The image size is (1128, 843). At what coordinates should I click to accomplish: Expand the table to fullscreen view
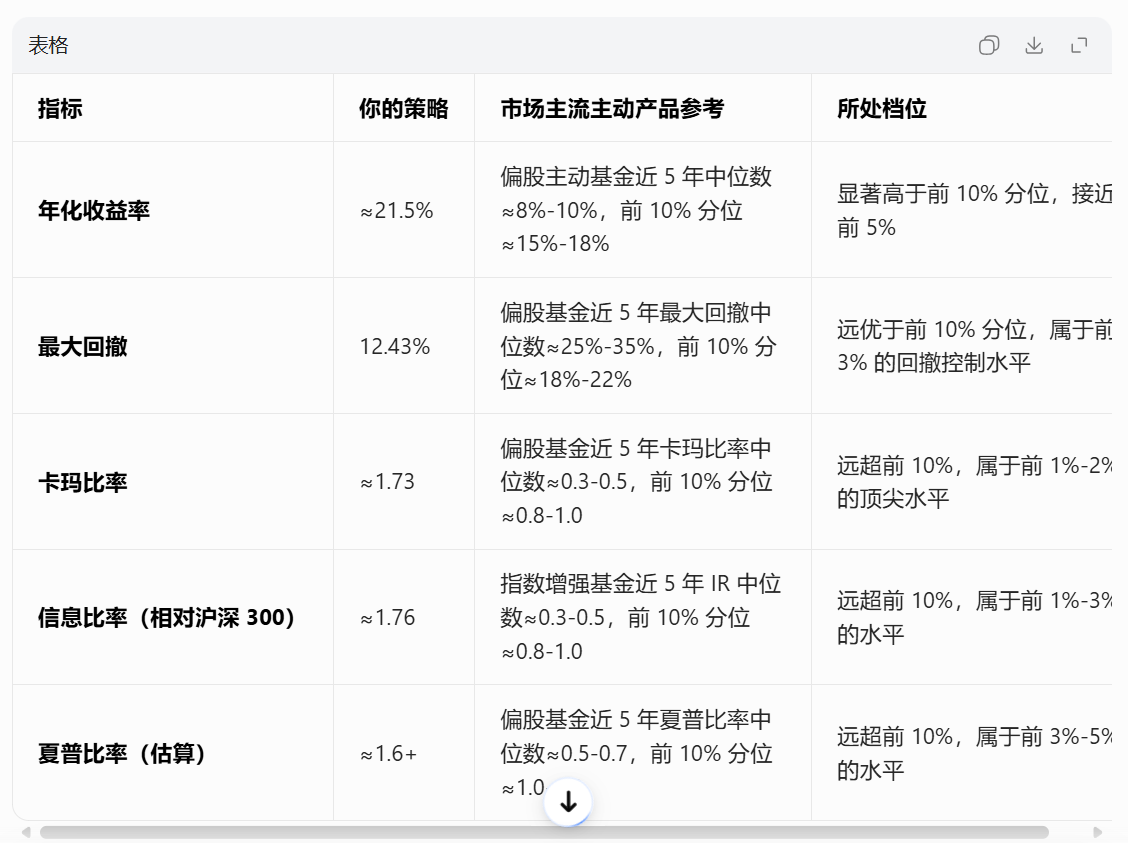(x=1079, y=46)
